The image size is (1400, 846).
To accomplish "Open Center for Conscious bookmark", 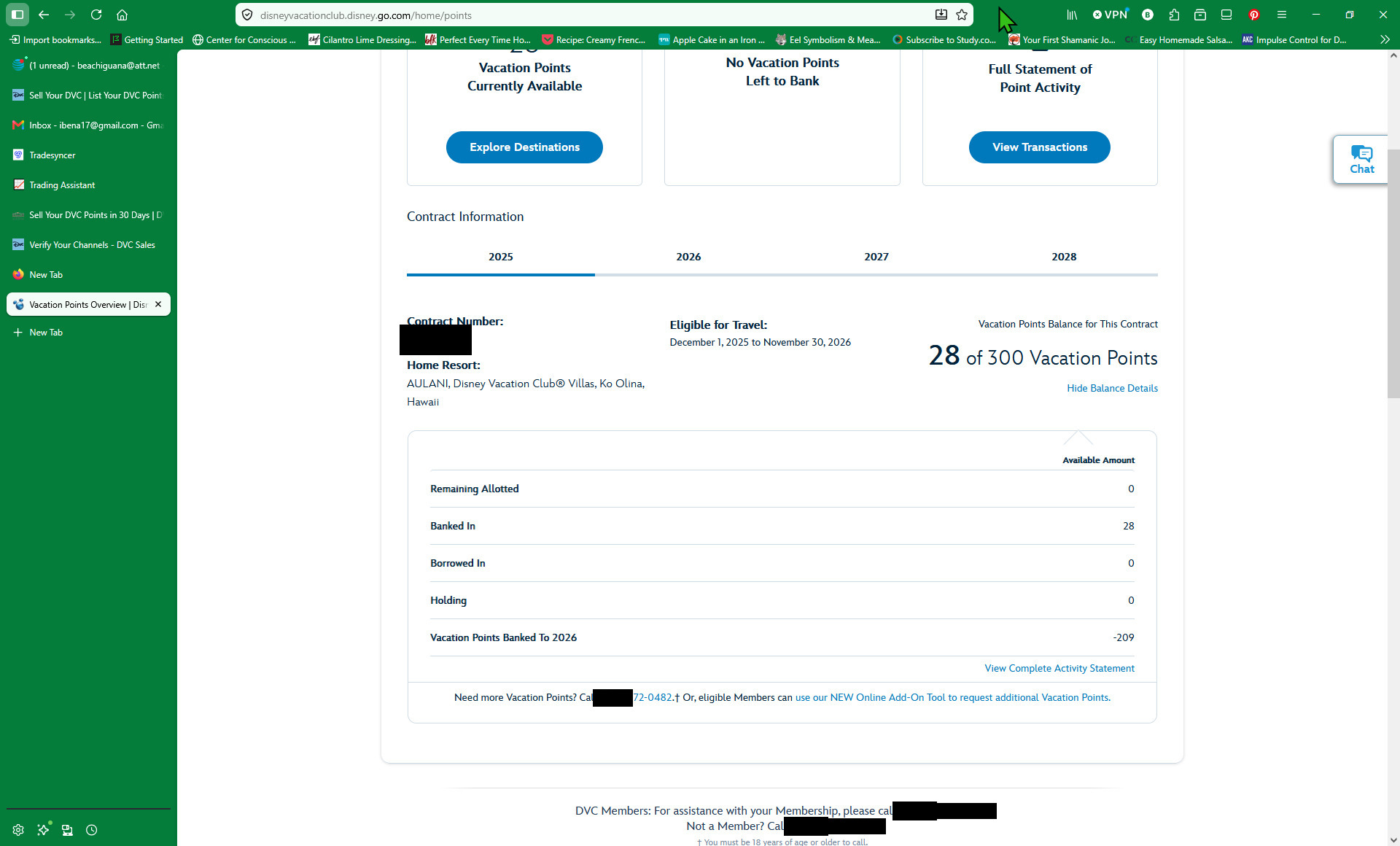I will (x=244, y=39).
